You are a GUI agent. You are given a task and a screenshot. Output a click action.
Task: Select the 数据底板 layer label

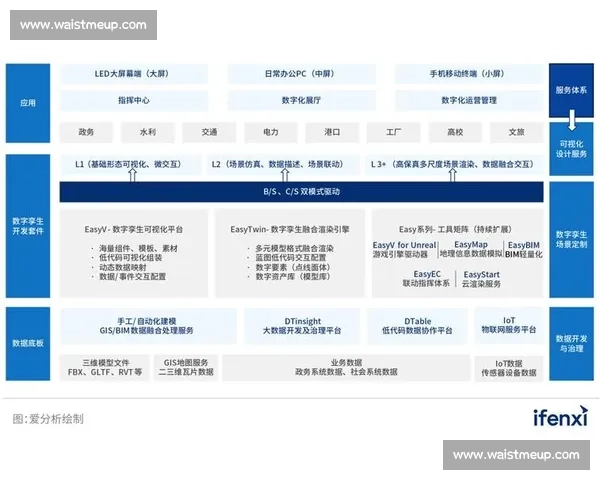click(x=28, y=343)
